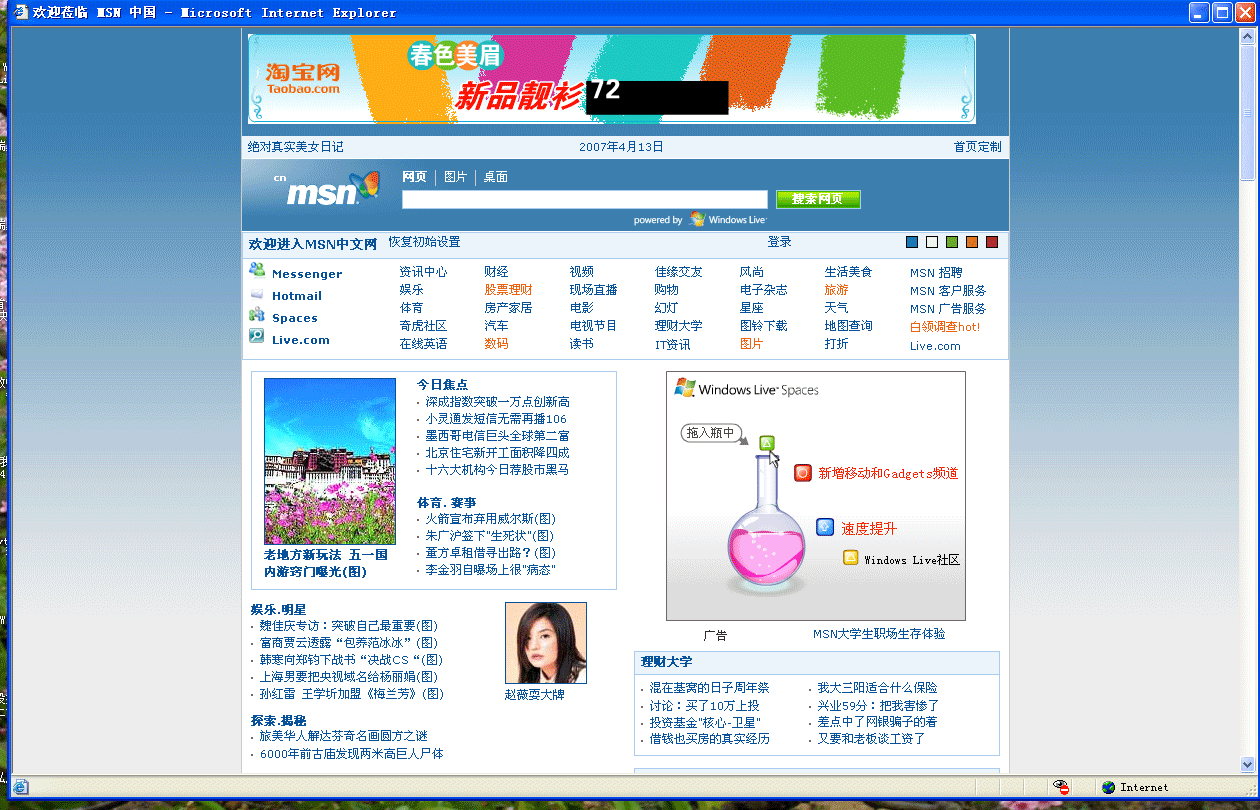Open 火箭宣布弃用威尔斯(图) story
This screenshot has width=1260, height=810.
(491, 519)
